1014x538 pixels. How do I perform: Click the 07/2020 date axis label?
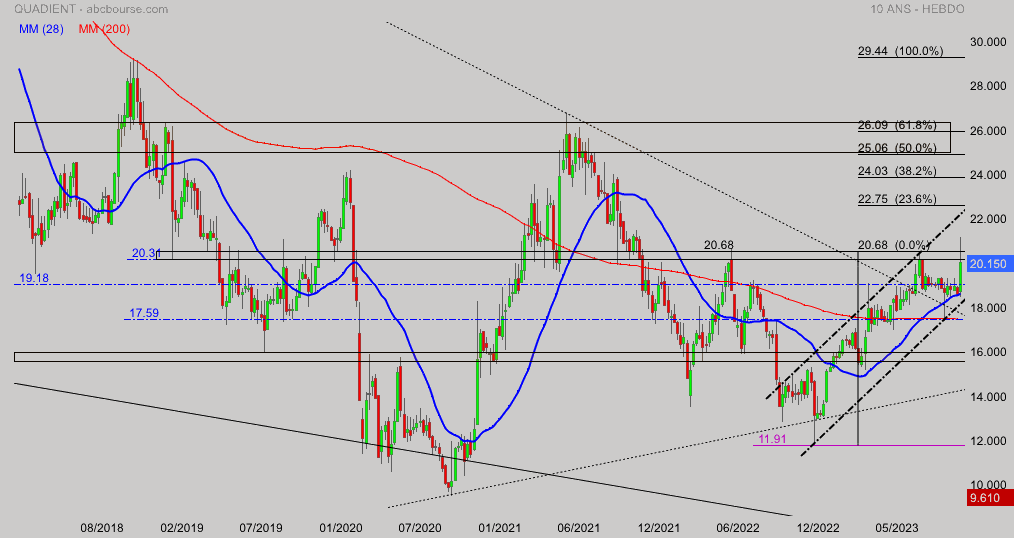[x=420, y=528]
